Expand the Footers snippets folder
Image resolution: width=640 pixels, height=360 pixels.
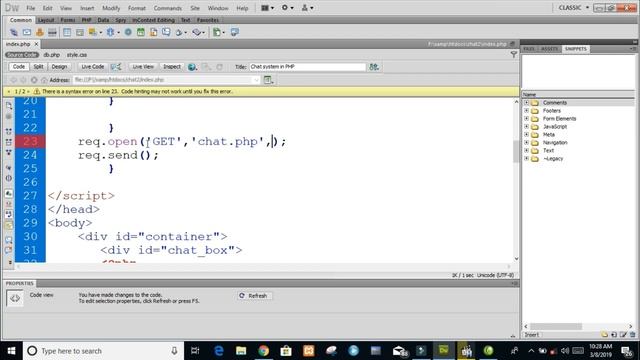click(x=527, y=111)
